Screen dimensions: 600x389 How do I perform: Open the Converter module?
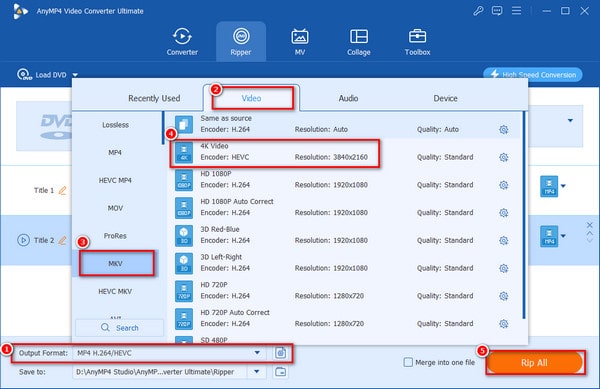point(182,41)
